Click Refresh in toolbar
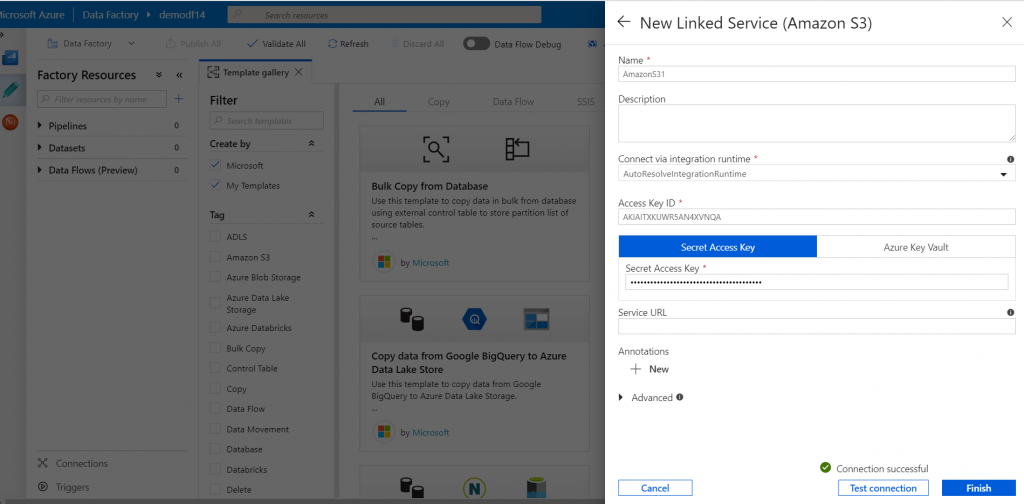This screenshot has width=1024, height=504. point(348,44)
